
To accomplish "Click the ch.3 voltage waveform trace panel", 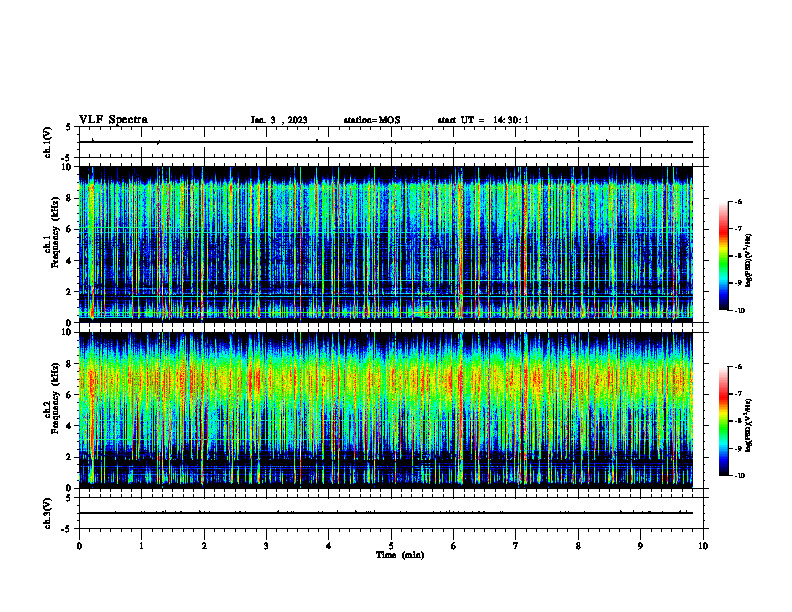I will click(391, 513).
